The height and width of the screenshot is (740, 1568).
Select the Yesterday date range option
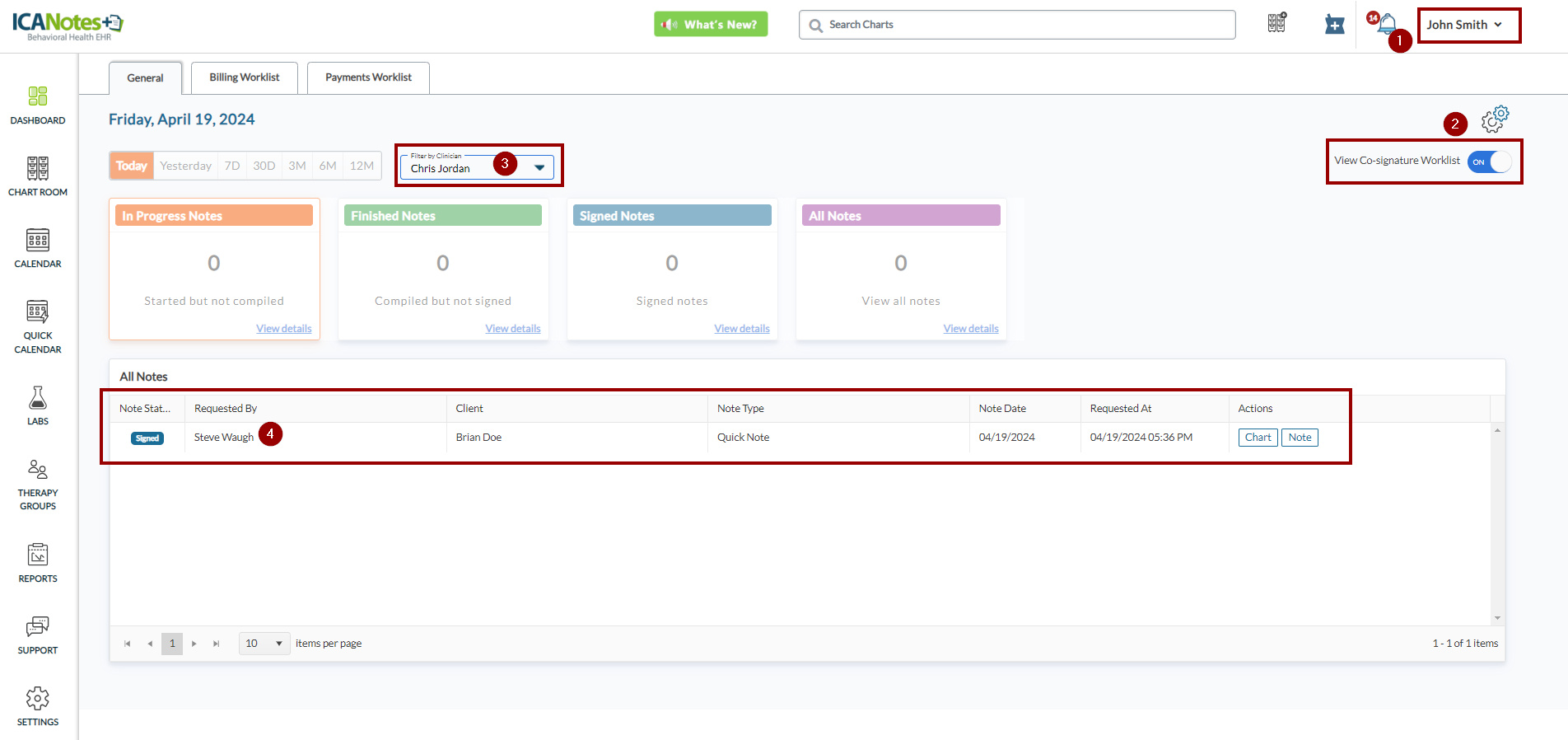(185, 166)
